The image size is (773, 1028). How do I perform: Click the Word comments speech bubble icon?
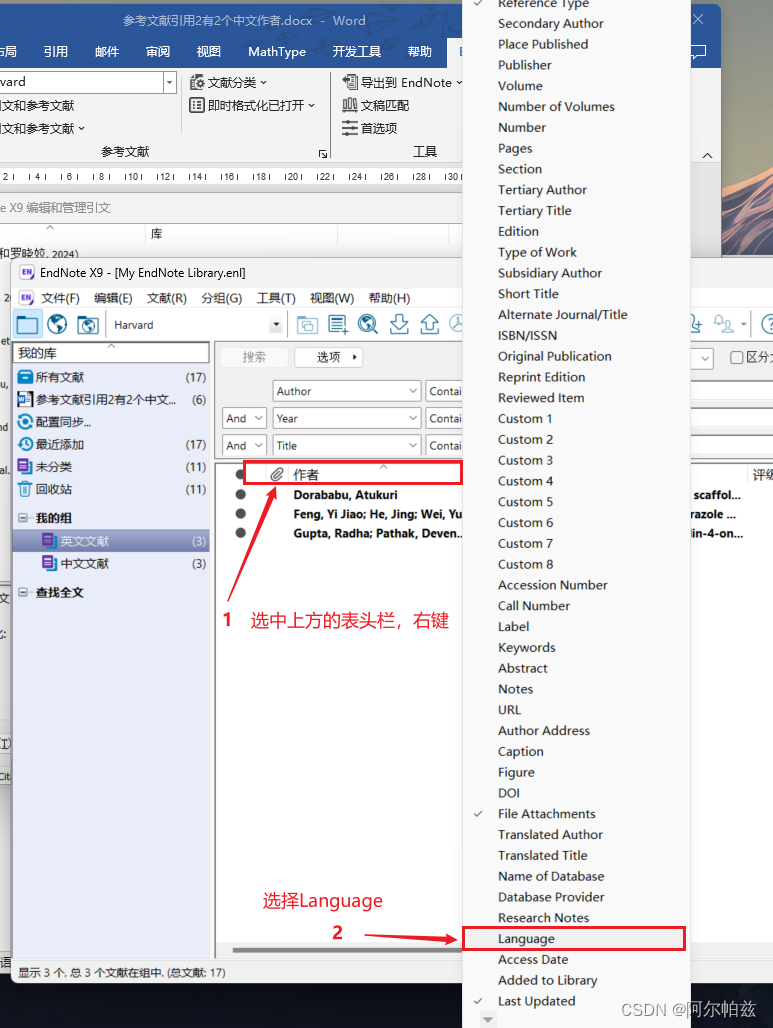click(x=699, y=51)
